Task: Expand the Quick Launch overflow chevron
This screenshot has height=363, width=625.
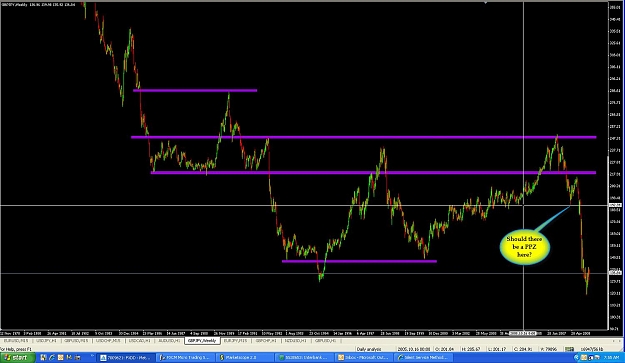Action: [x=92, y=356]
